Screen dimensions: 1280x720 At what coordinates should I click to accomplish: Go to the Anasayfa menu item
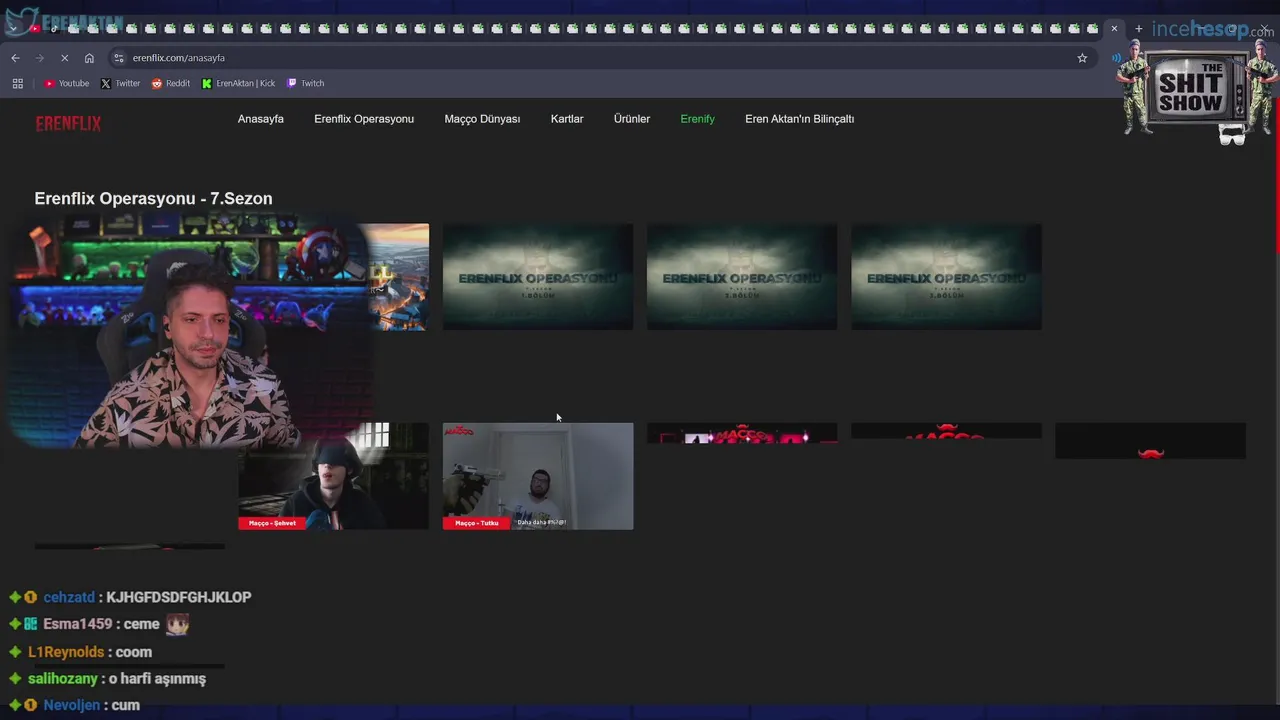[261, 119]
